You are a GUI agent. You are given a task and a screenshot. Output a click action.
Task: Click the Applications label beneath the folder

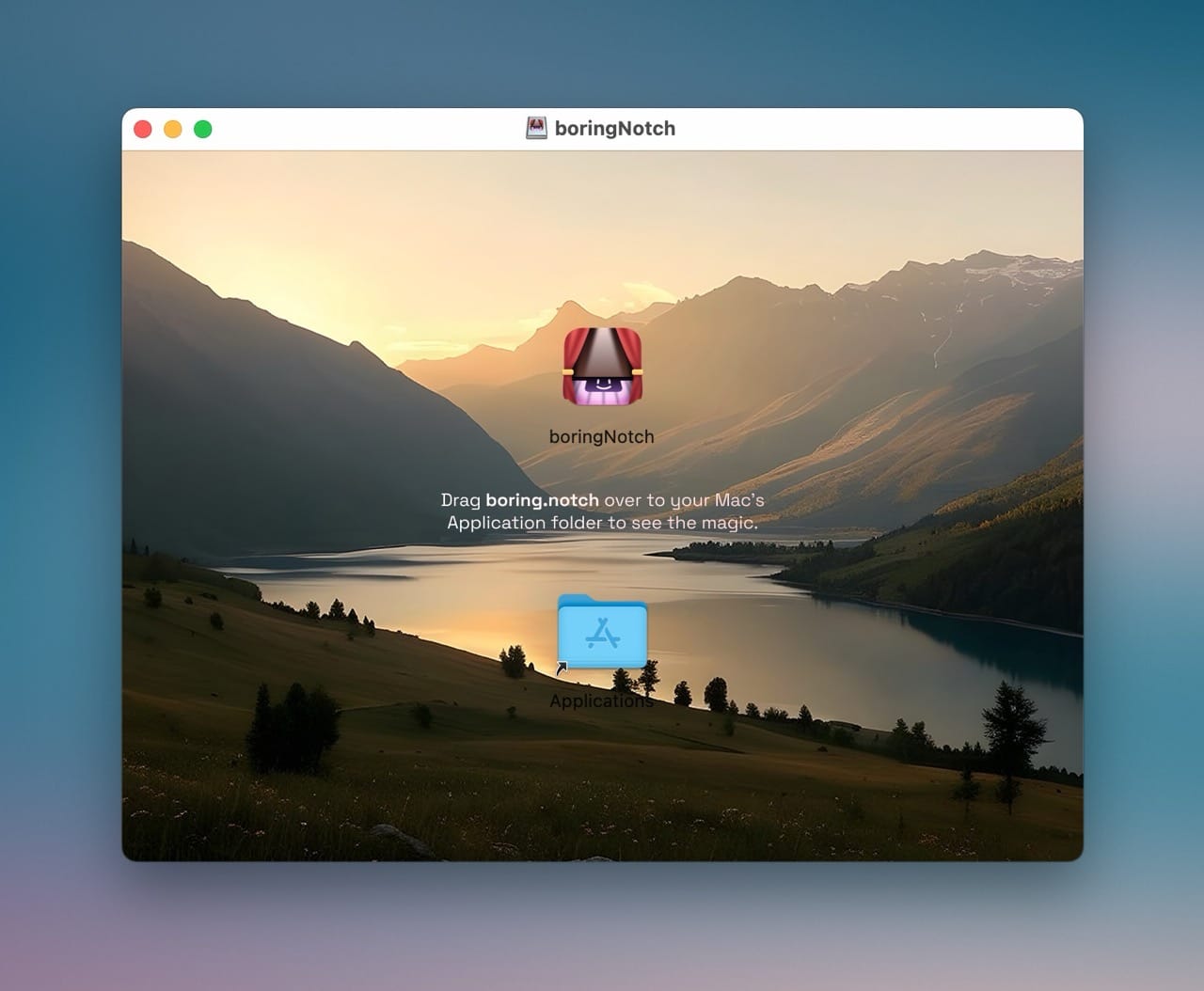pos(602,701)
